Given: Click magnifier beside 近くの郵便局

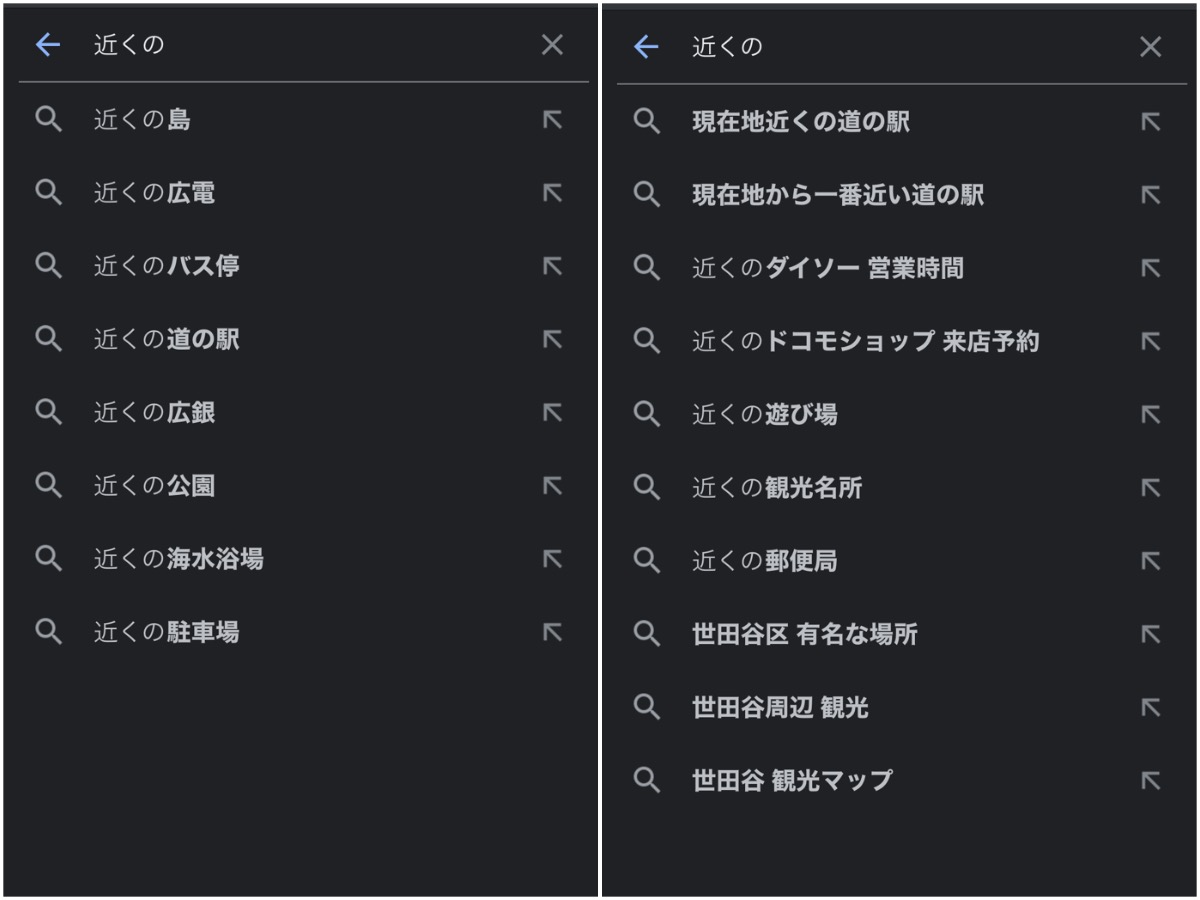Looking at the screenshot, I should point(647,561).
